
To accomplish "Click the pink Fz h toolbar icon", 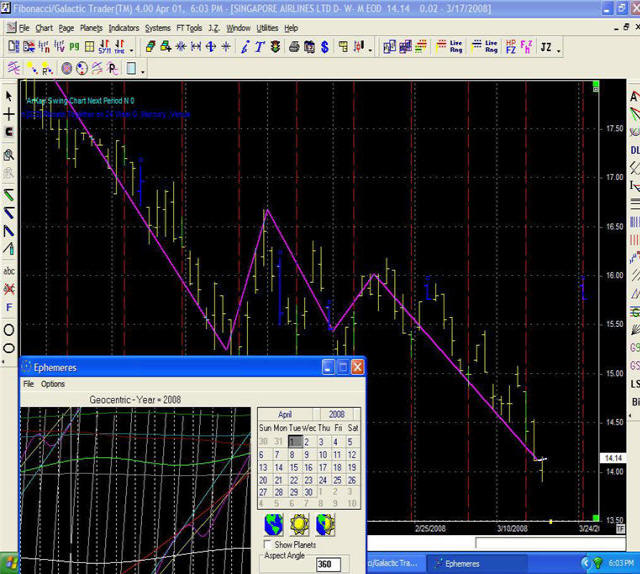I will click(526, 47).
